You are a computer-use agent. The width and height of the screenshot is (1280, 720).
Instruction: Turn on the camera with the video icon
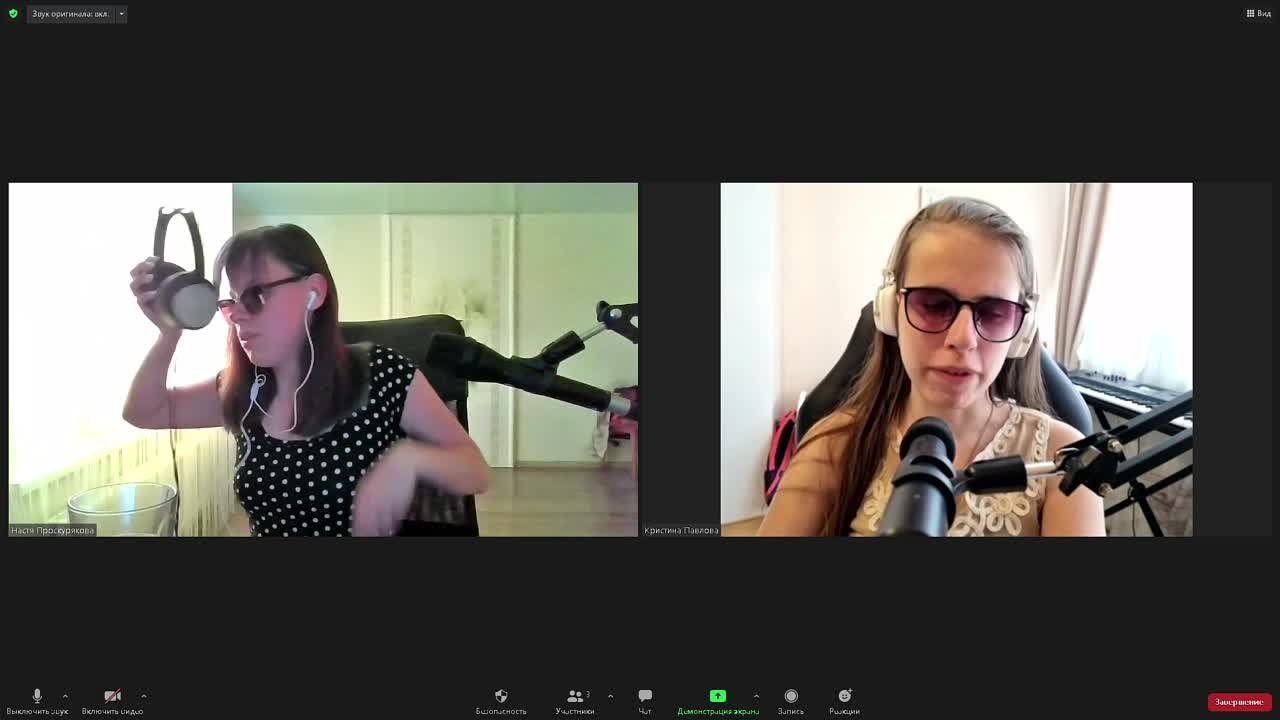(x=112, y=696)
